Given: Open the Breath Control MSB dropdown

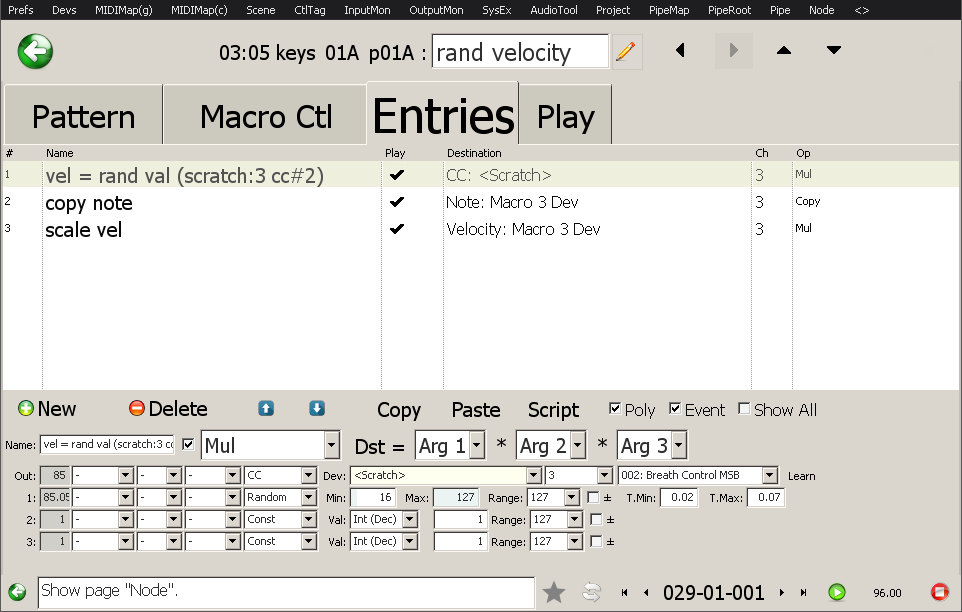Looking at the screenshot, I should click(x=768, y=476).
